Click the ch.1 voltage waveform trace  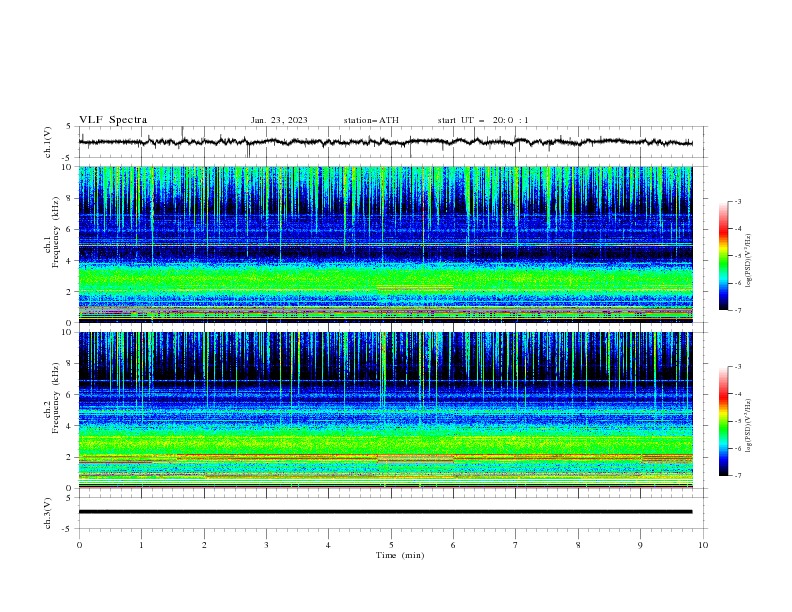coord(385,142)
